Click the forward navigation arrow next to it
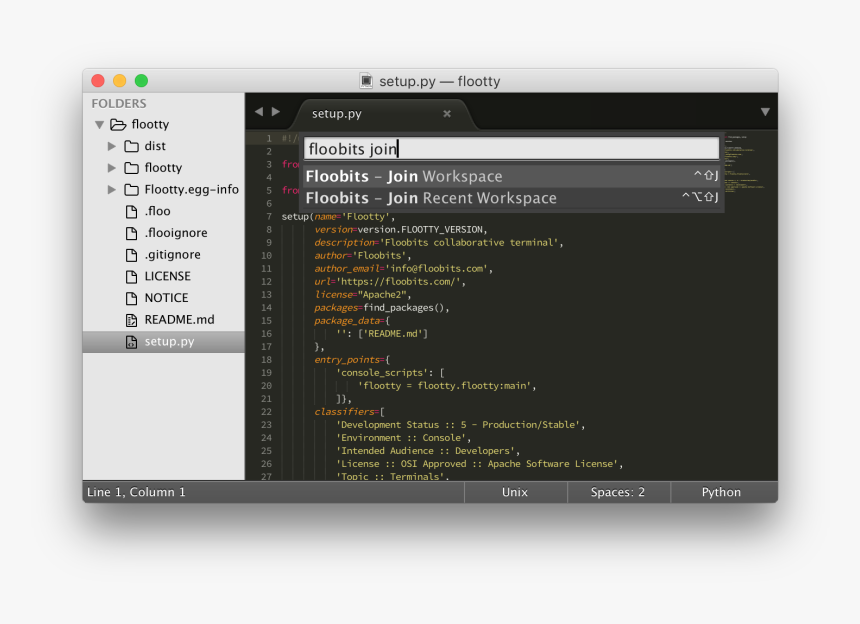 point(274,112)
